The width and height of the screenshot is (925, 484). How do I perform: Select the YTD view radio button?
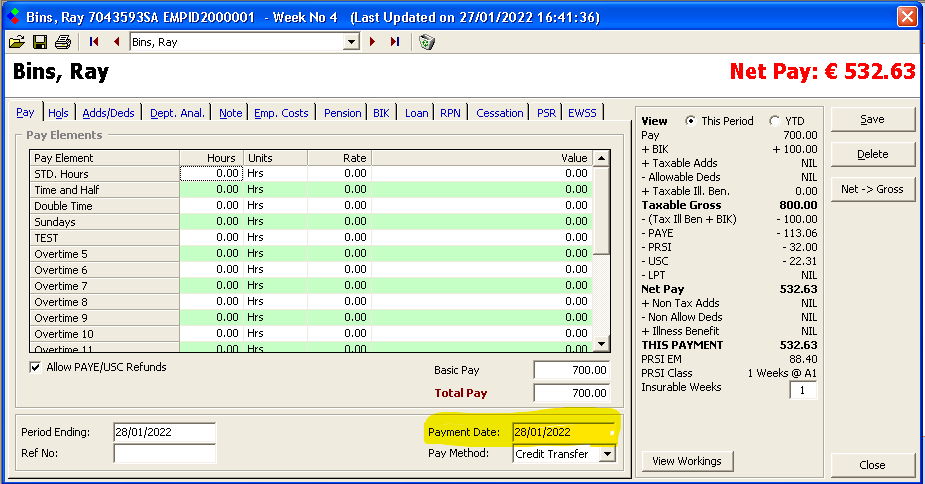point(775,121)
